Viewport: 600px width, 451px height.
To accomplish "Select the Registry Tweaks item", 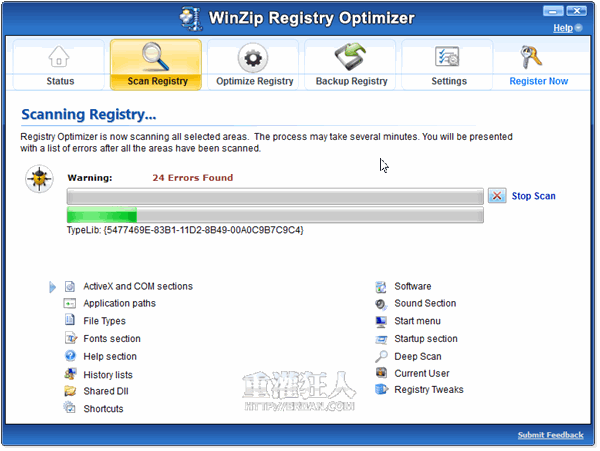I will tap(428, 390).
